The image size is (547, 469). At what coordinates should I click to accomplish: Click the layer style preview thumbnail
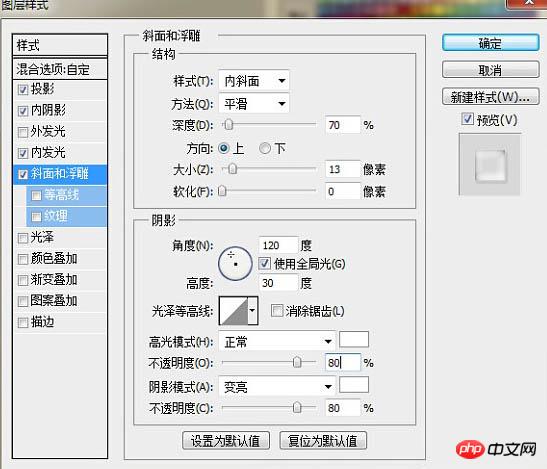490,165
